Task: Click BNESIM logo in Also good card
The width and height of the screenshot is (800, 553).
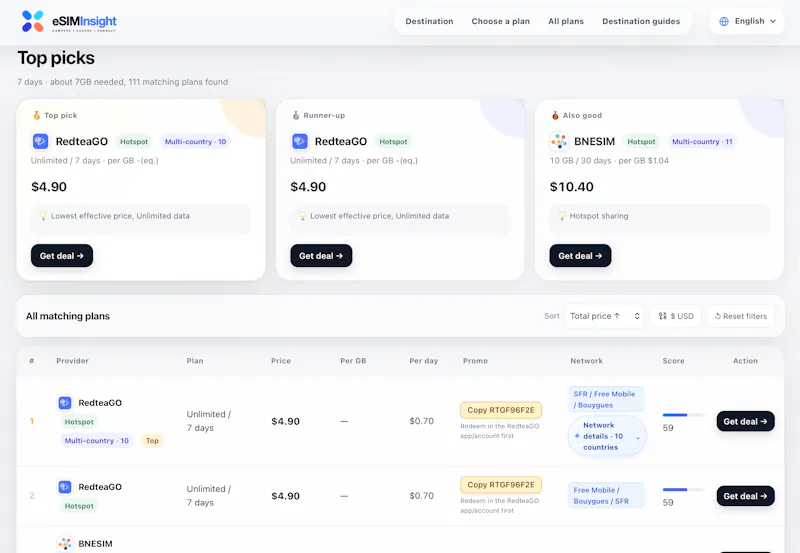Action: tap(559, 141)
